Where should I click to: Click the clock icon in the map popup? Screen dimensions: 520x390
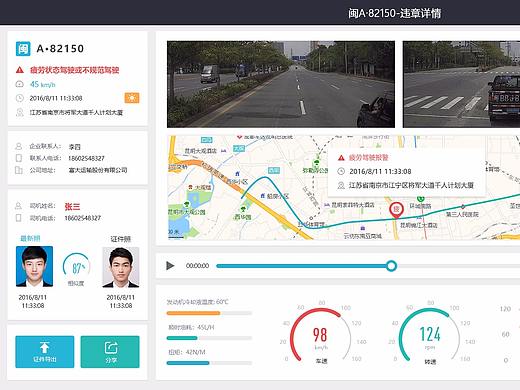[x=341, y=171]
